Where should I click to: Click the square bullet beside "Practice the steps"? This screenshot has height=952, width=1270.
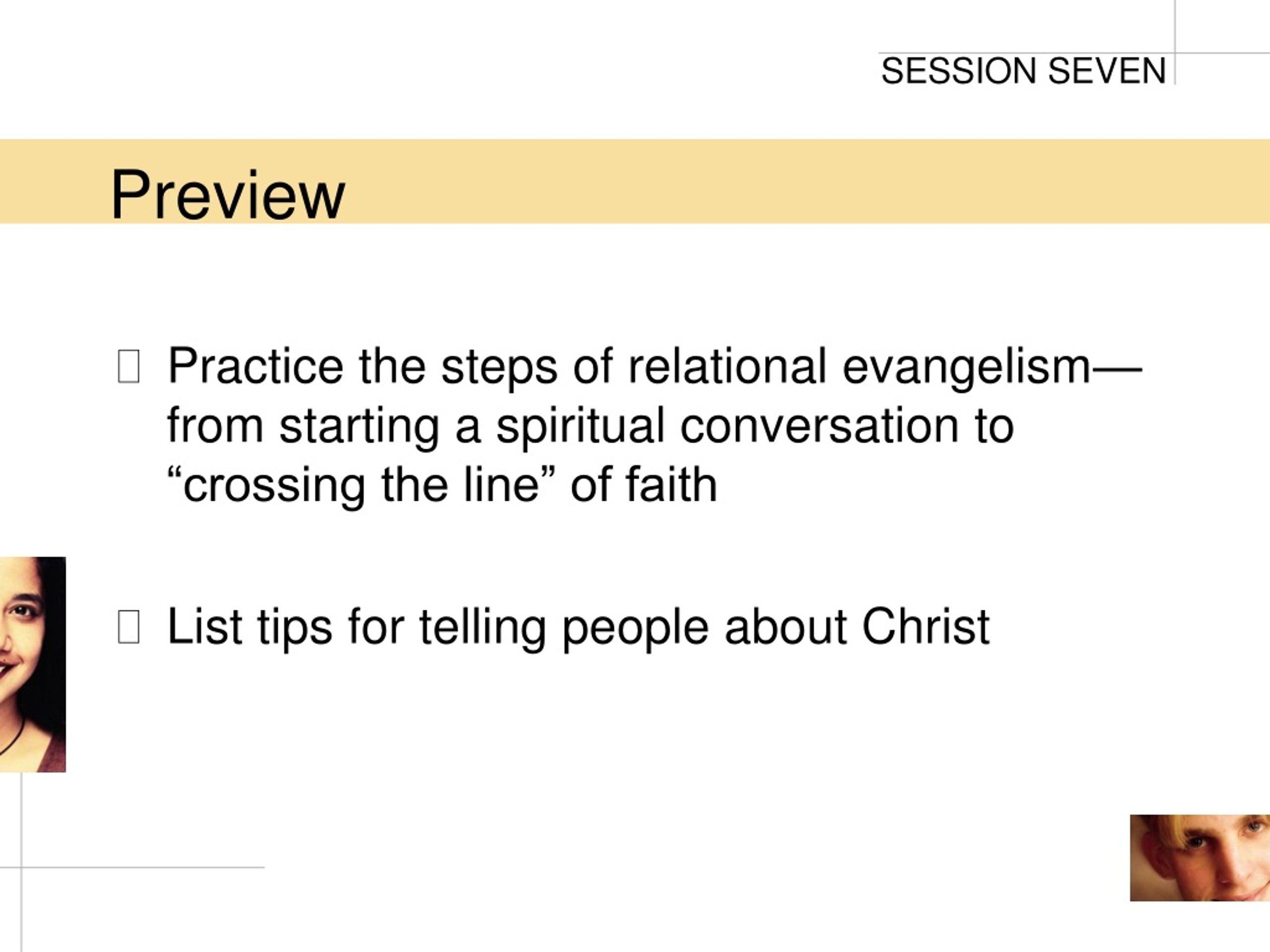click(x=128, y=366)
